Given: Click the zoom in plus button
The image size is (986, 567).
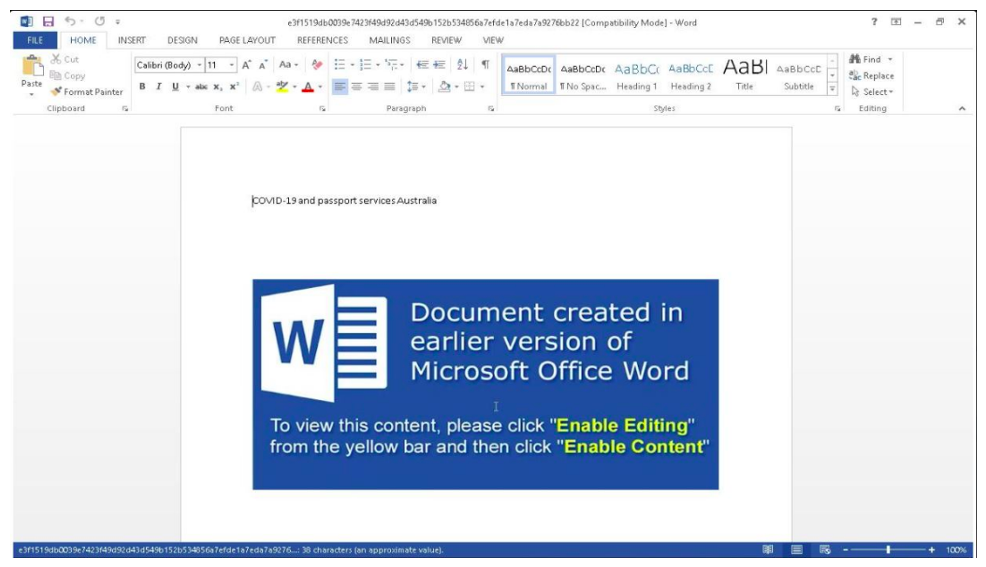Looking at the screenshot, I should click(x=931, y=550).
